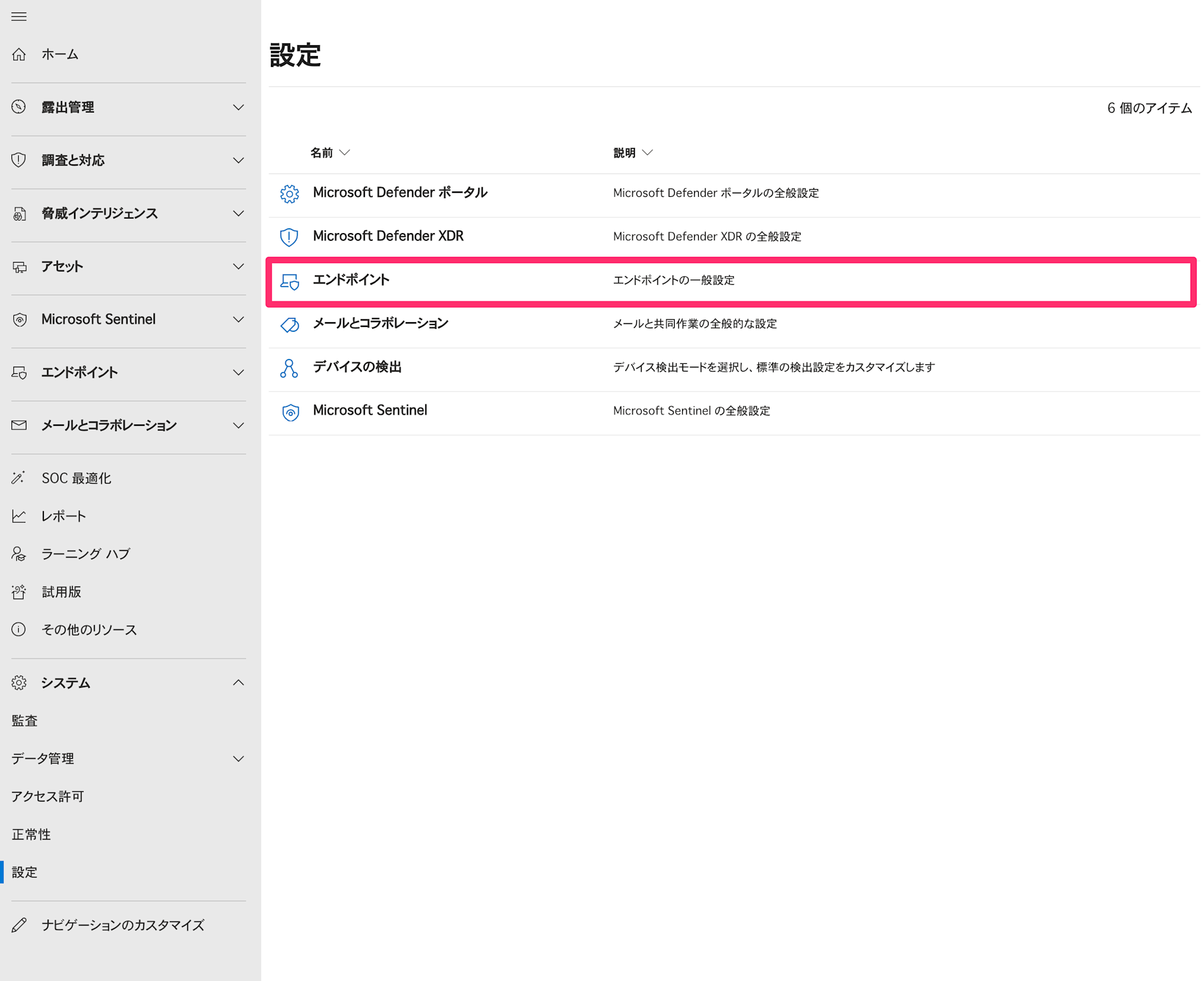Click description 'メールと共同作業の全般的な設定'

695,323
